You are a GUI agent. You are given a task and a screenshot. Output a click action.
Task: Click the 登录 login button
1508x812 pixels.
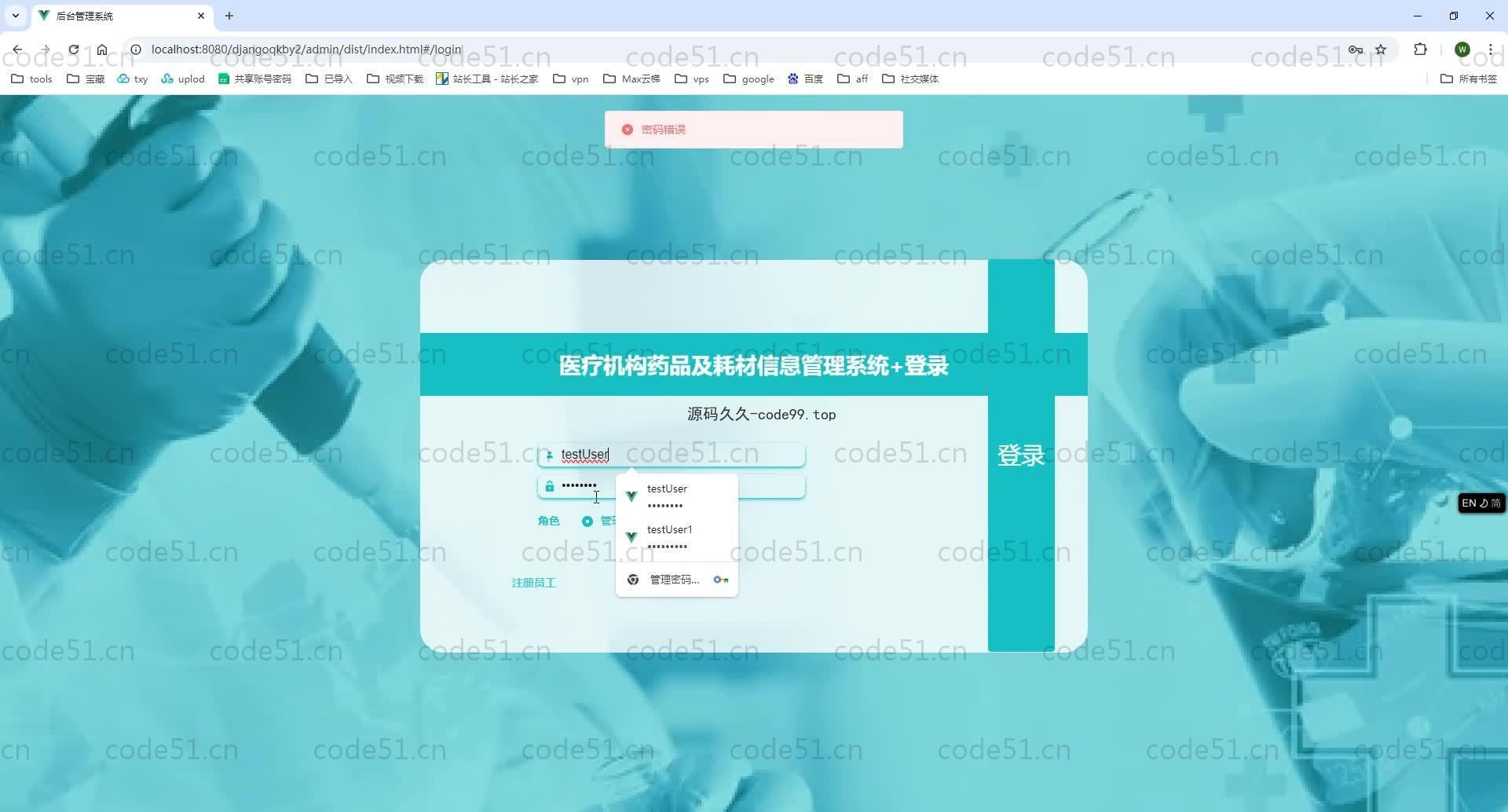1021,455
